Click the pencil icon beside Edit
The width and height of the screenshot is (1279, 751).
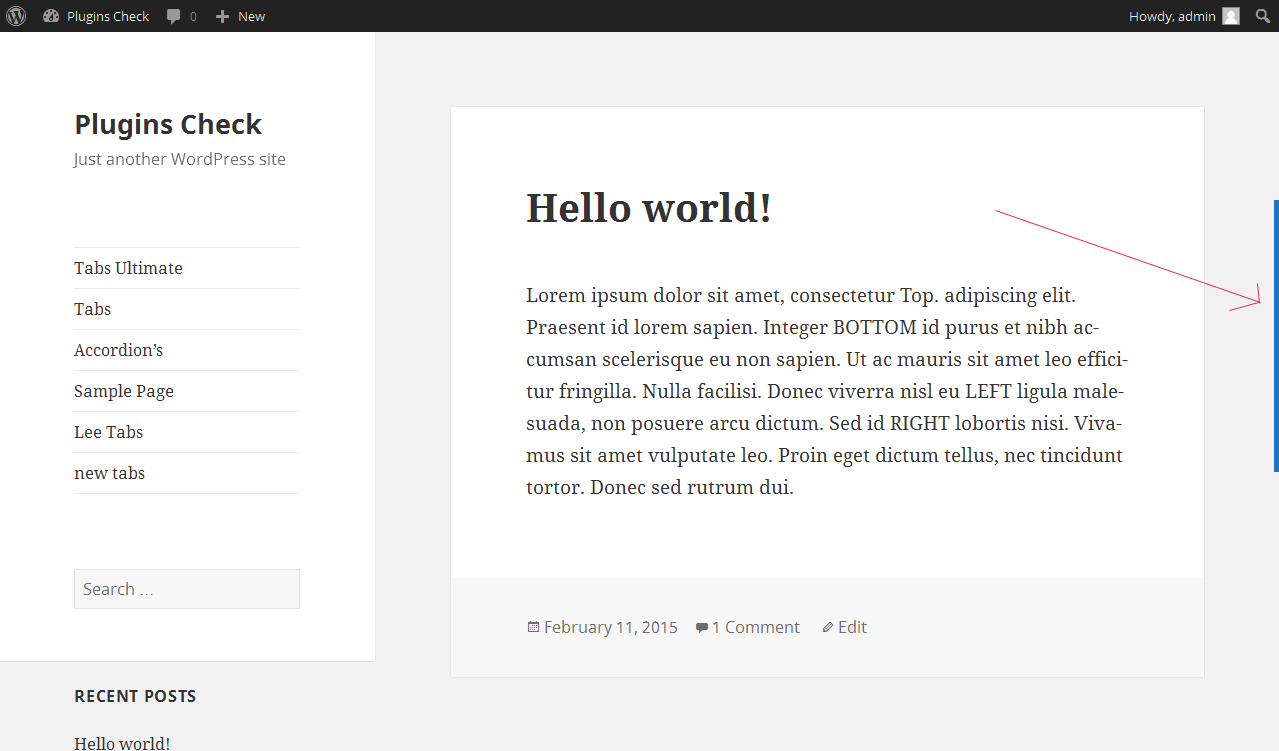pos(828,628)
